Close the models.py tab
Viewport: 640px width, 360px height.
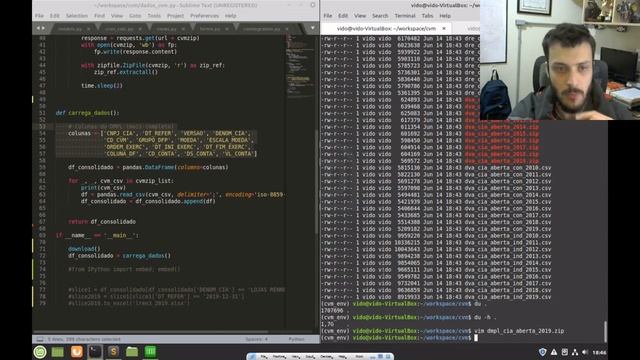coord(89,29)
